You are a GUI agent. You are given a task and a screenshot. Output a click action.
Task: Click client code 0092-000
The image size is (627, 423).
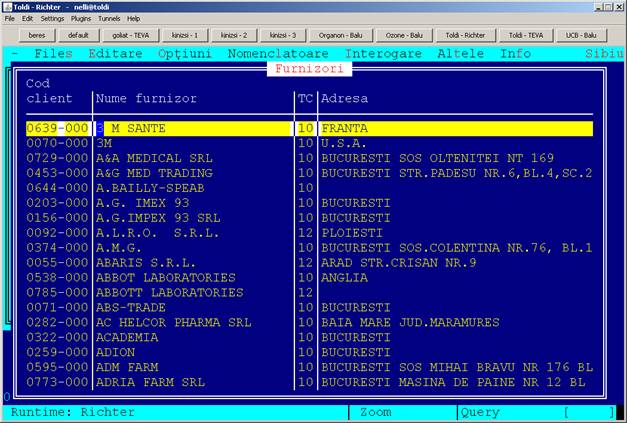[57, 233]
